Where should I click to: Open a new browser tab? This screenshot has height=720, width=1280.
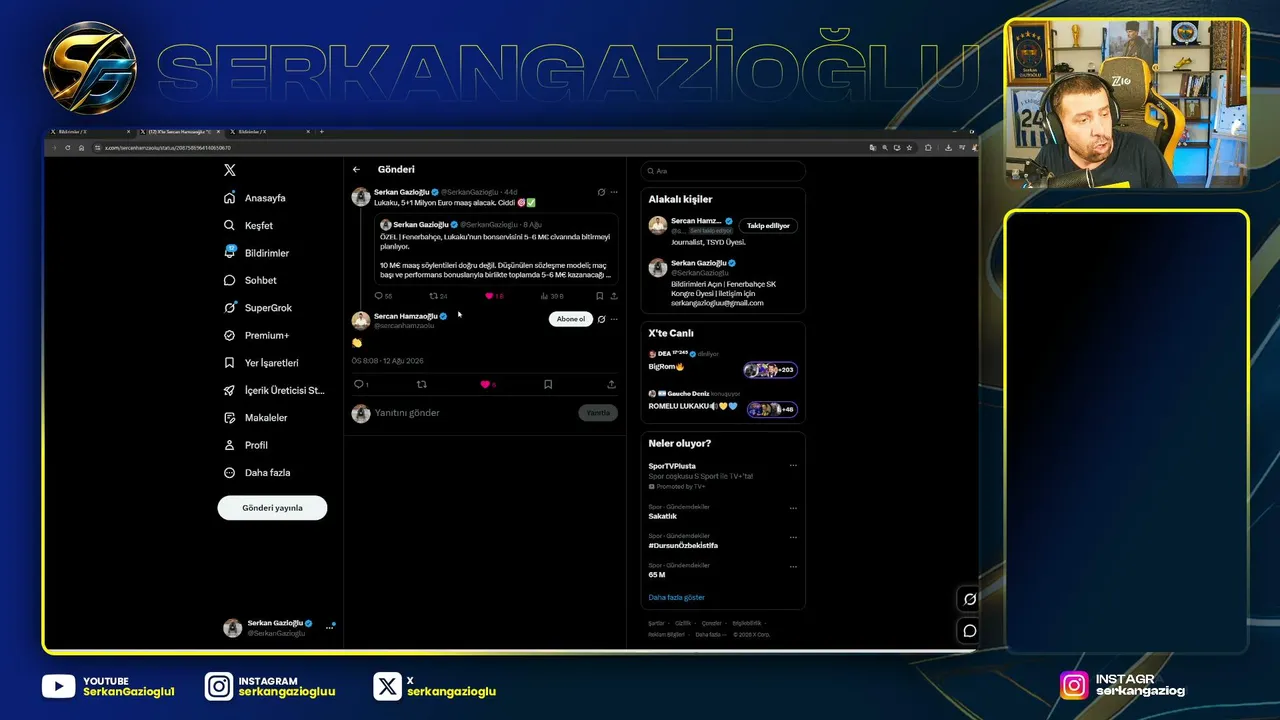click(x=321, y=132)
